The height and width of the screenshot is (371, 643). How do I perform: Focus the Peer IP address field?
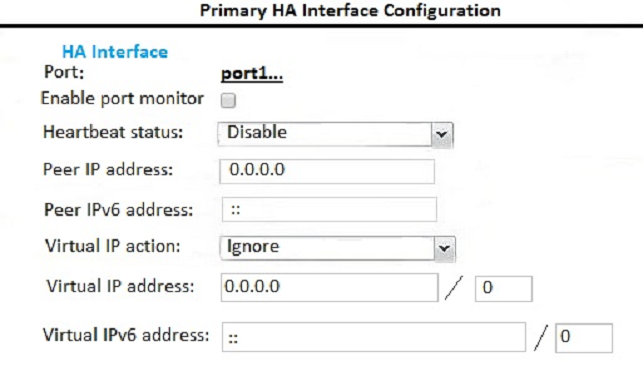(327, 171)
